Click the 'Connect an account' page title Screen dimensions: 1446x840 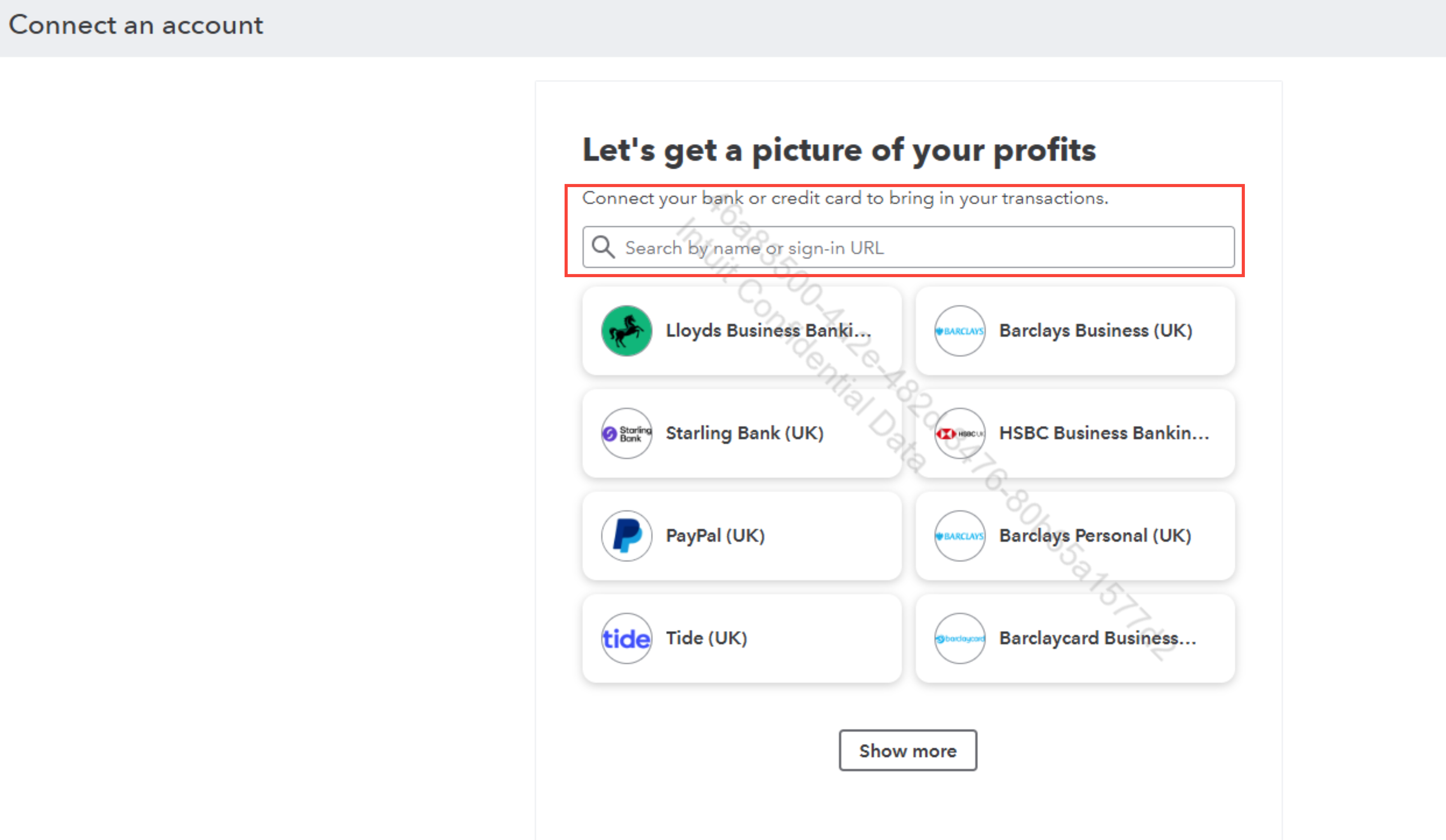[x=136, y=25]
